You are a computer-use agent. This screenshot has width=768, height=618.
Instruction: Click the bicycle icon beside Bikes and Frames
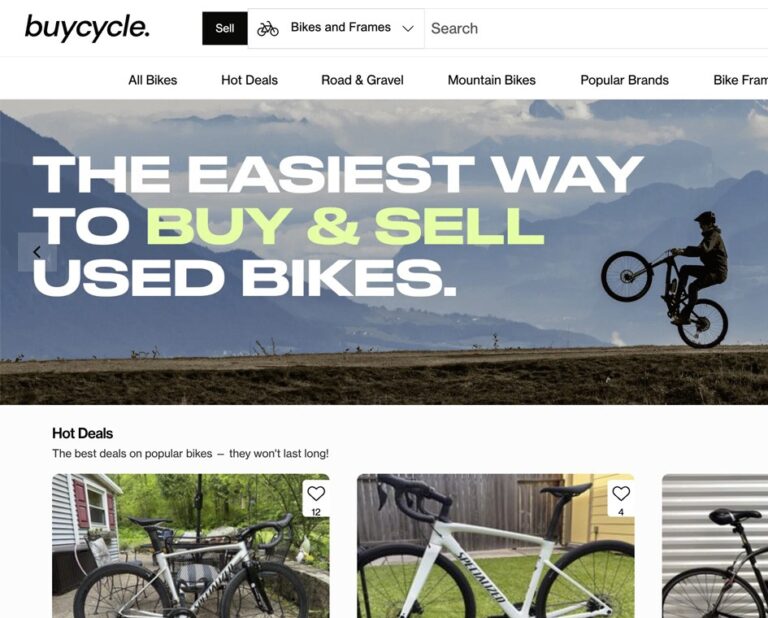pyautogui.click(x=268, y=29)
